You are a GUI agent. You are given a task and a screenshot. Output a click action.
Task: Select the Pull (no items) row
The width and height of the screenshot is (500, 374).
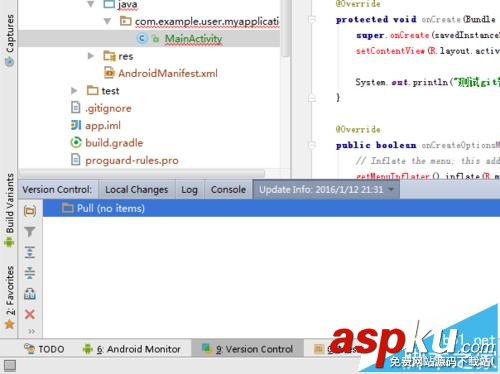pyautogui.click(x=271, y=208)
